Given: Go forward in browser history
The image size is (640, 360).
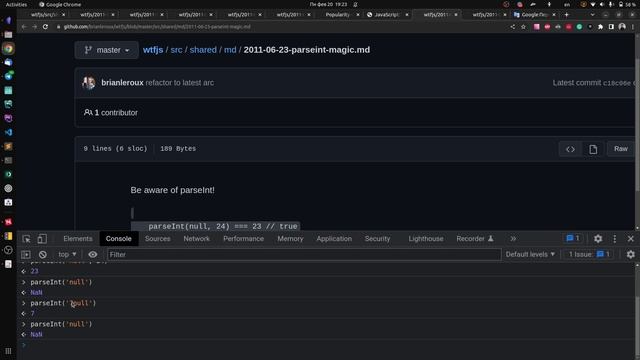Looking at the screenshot, I should point(35,27).
